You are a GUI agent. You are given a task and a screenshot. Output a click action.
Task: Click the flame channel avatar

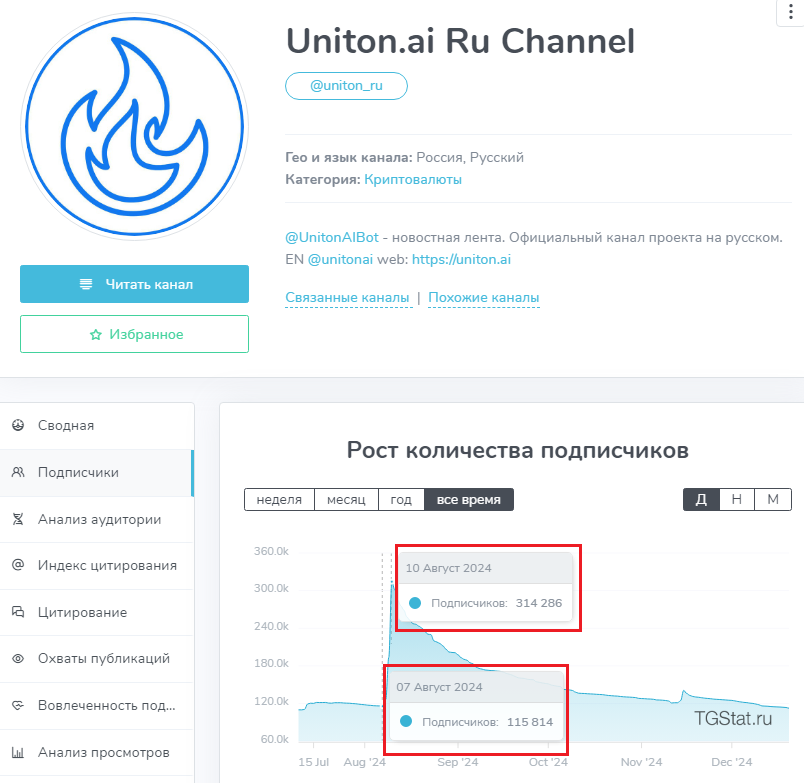click(134, 126)
